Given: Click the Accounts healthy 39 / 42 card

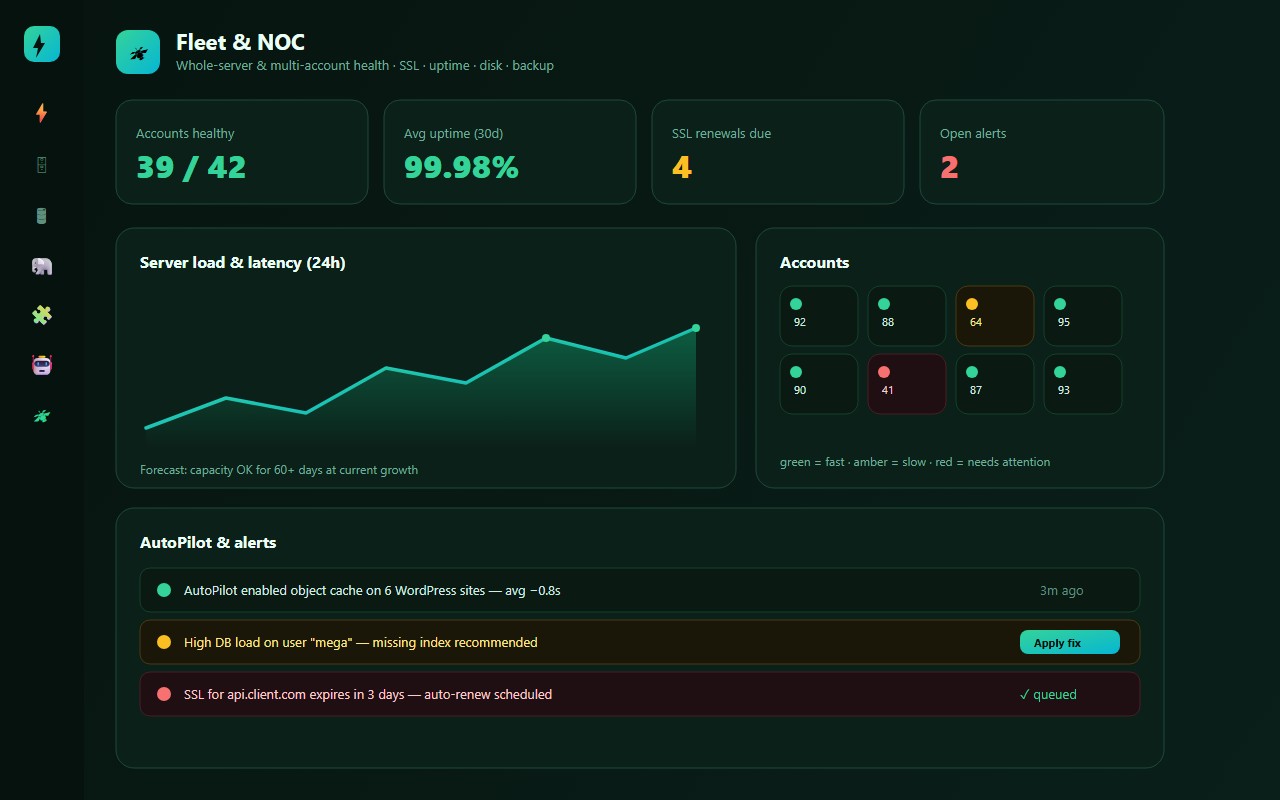Looking at the screenshot, I should coord(242,152).
